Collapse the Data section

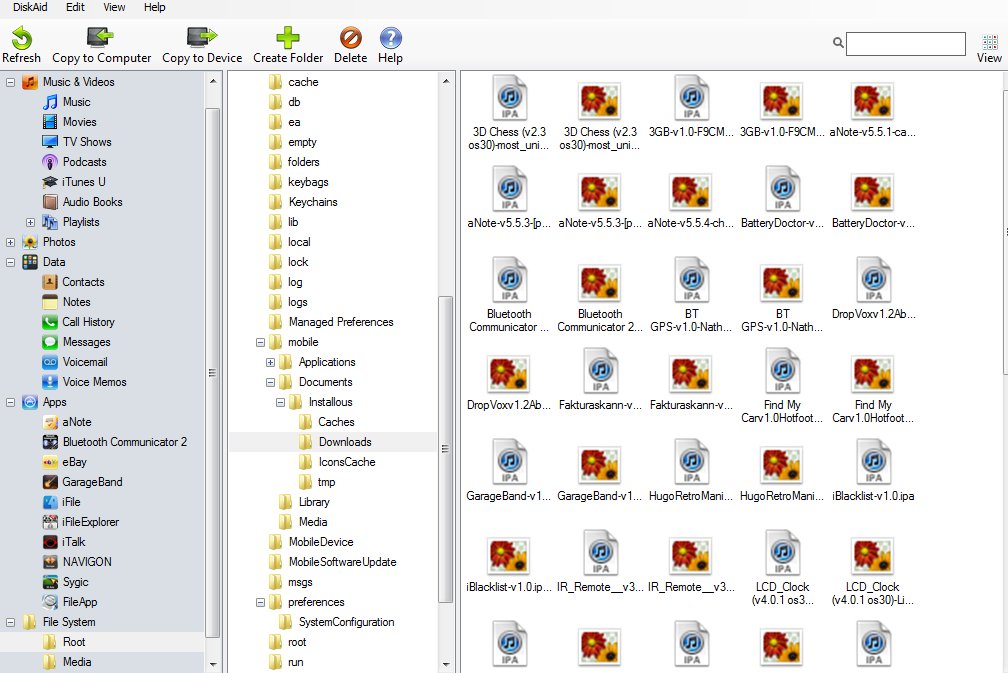tap(10, 262)
